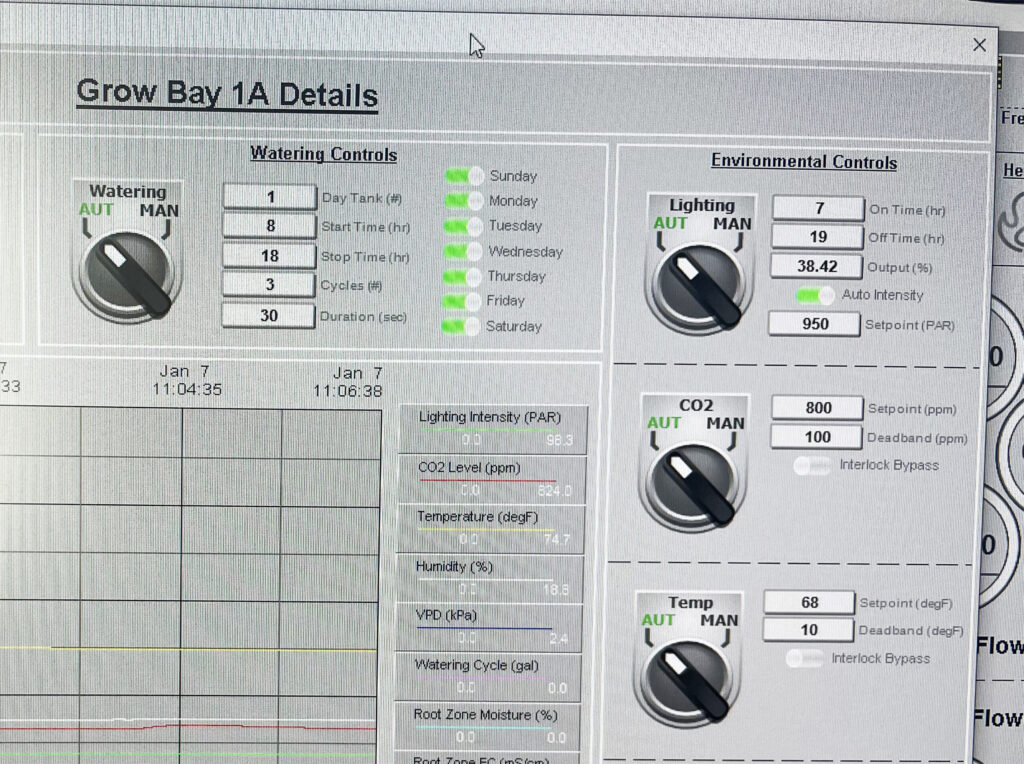Toggle the Sunday watering day switch
This screenshot has height=764, width=1024.
[463, 176]
